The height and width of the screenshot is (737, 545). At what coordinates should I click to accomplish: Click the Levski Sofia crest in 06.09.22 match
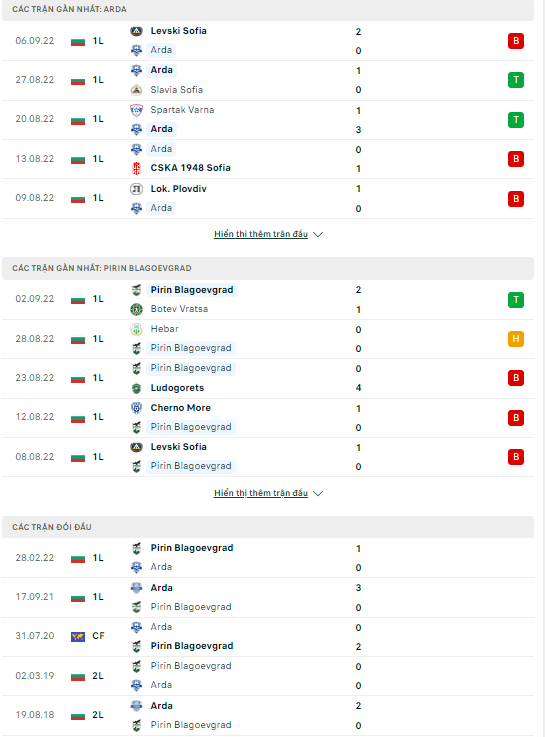tap(136, 31)
